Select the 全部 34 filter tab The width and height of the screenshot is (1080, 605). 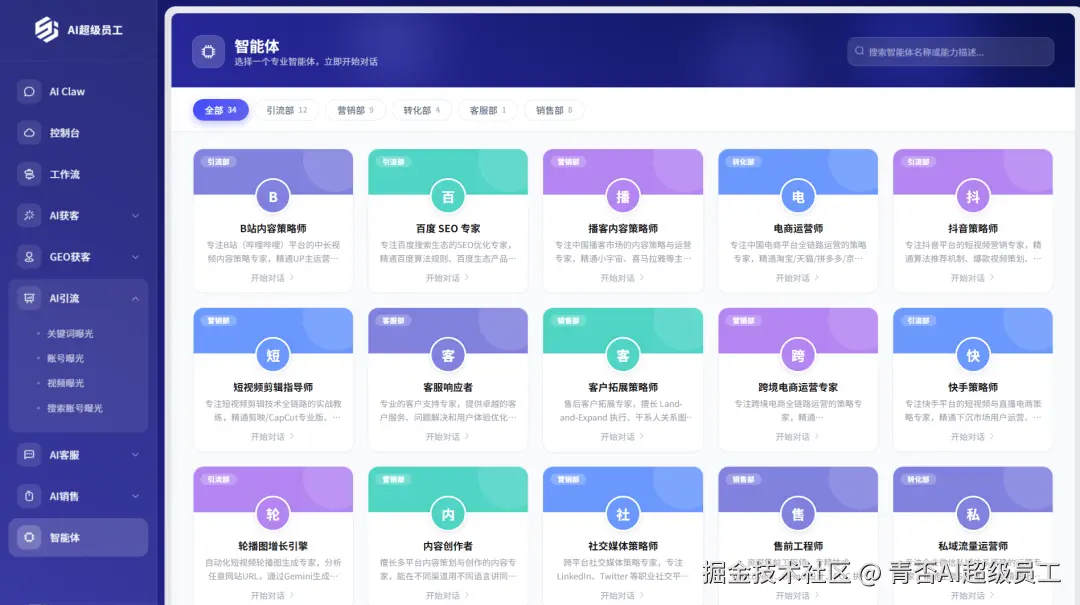220,110
